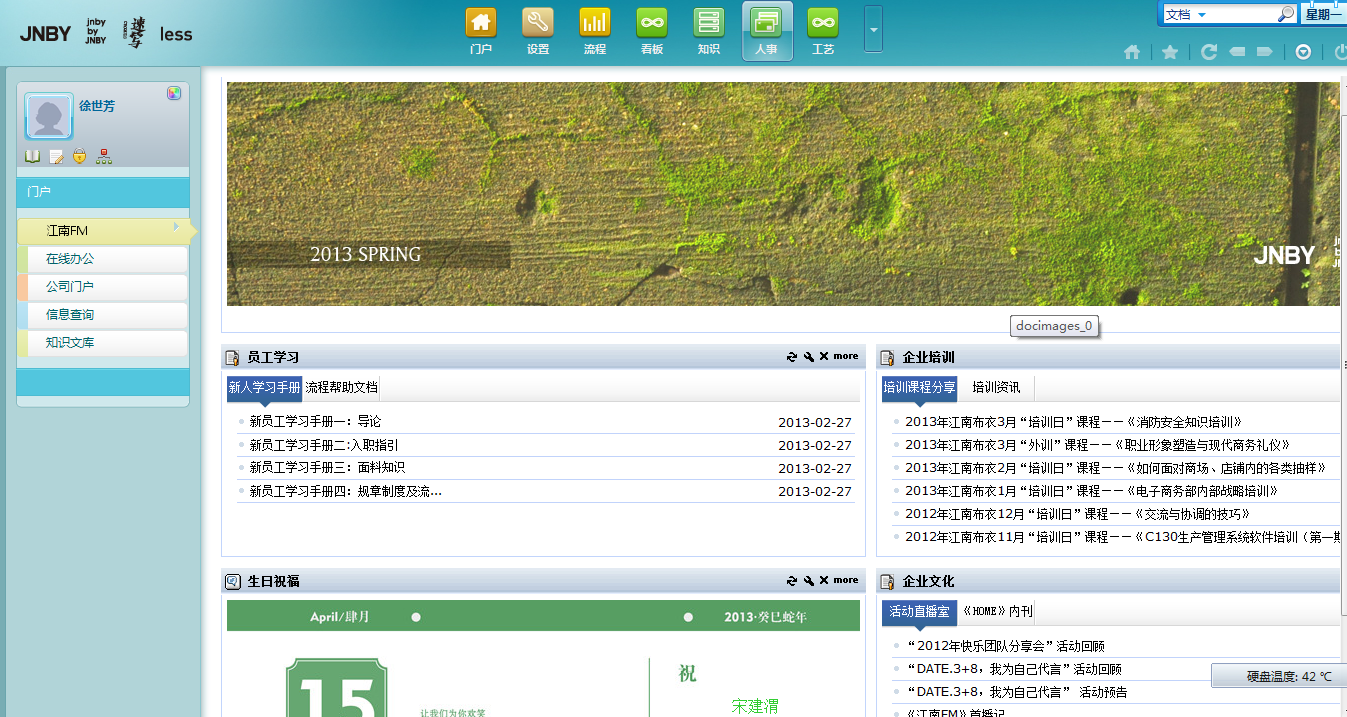
Task: Click the organization chart icon
Action: (x=104, y=156)
